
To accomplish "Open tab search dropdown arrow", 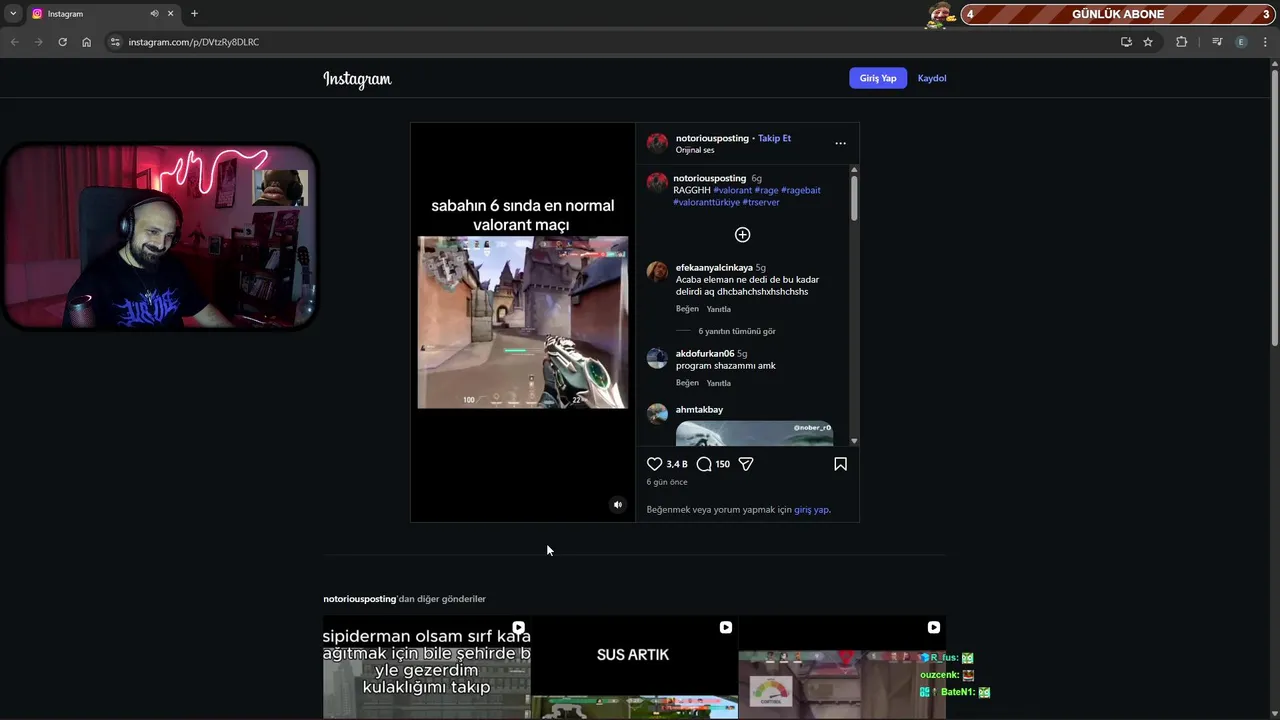I will pyautogui.click(x=13, y=14).
